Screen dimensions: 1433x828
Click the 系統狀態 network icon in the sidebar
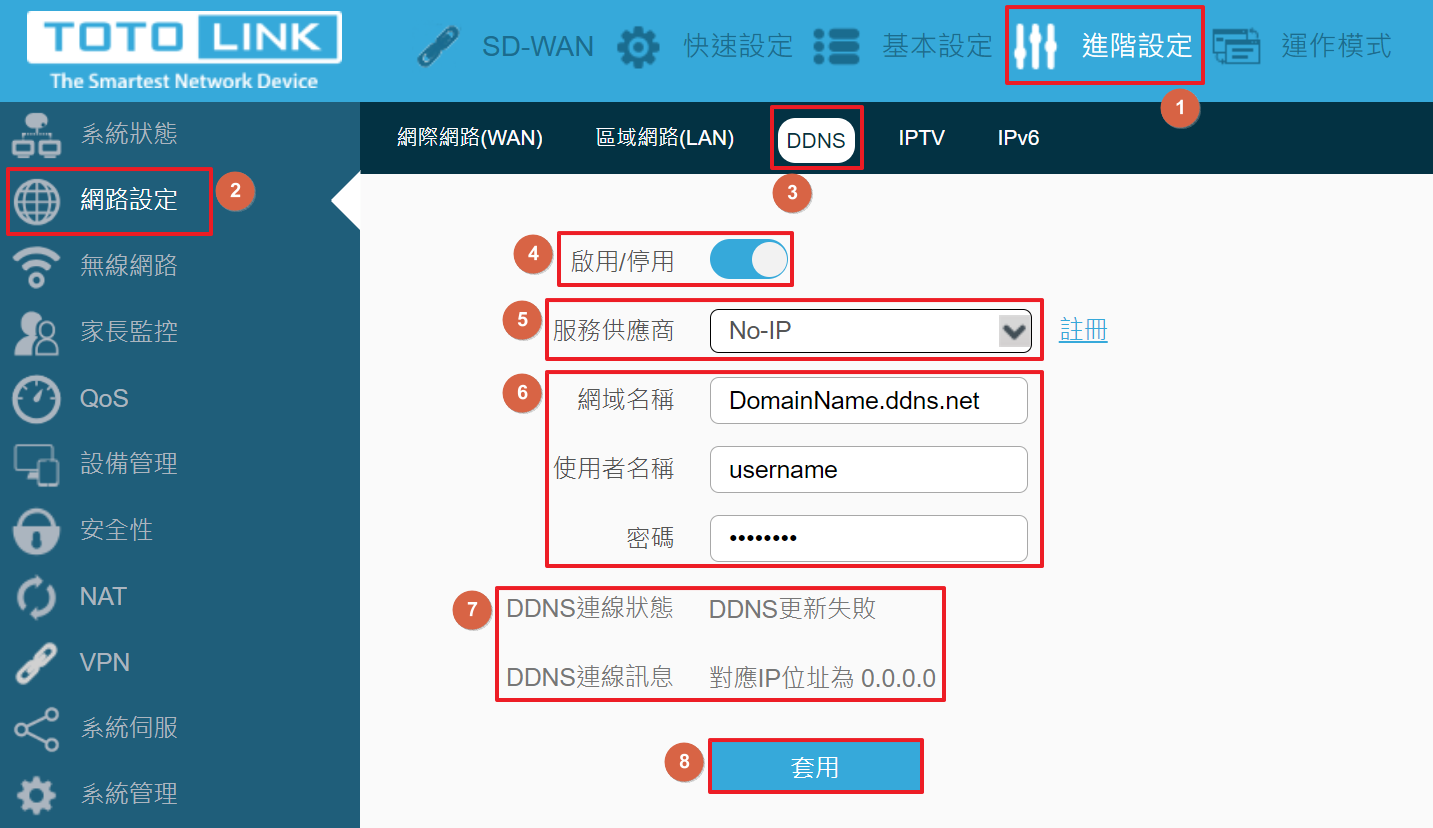36,135
